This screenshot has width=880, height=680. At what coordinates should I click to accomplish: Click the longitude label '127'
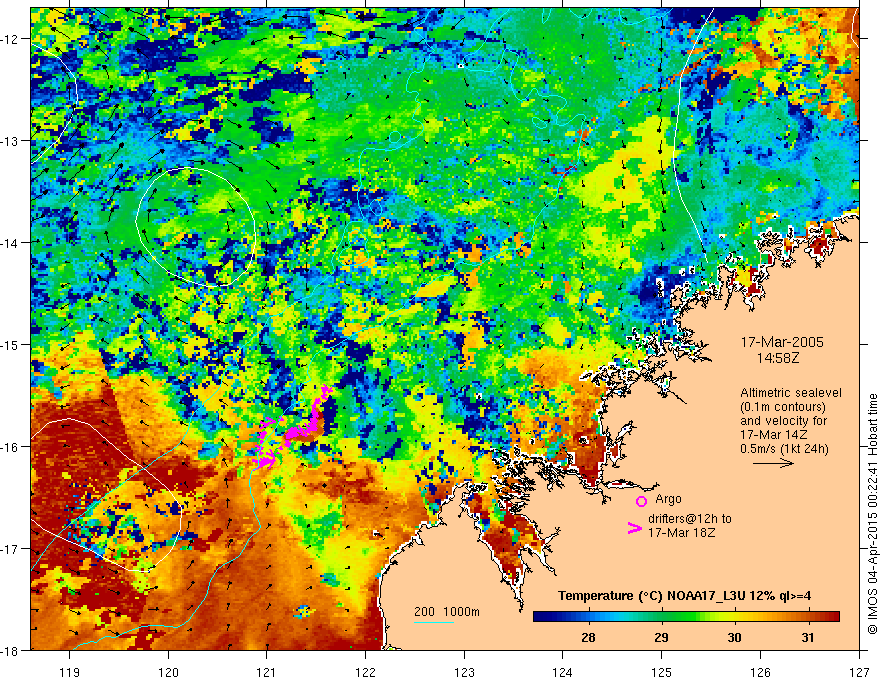coord(859,672)
